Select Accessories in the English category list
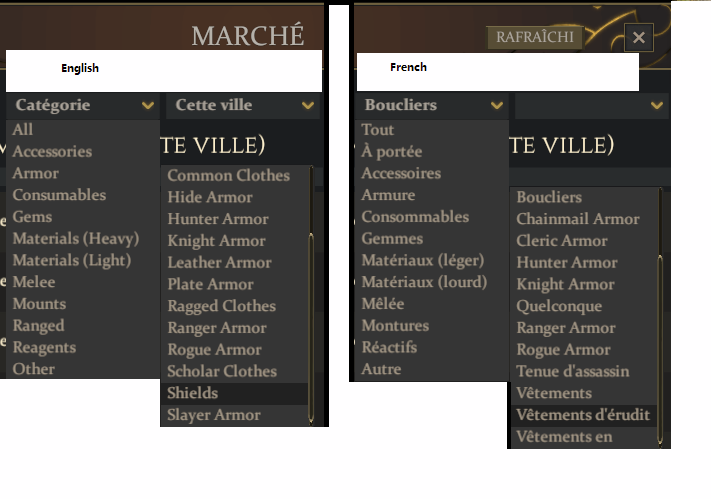This screenshot has height=499, width=711. [52, 152]
